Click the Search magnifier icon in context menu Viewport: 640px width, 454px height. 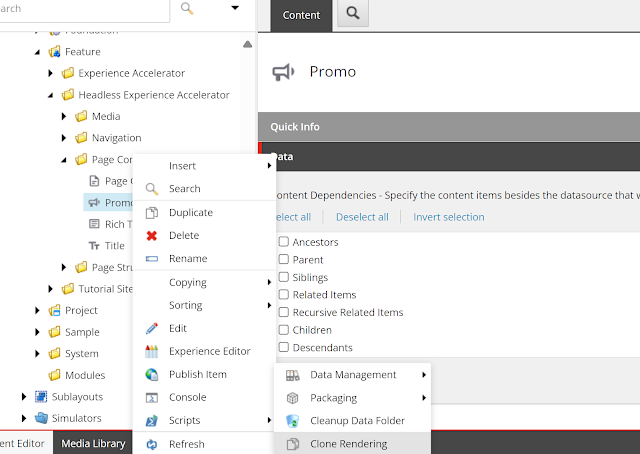click(x=152, y=189)
